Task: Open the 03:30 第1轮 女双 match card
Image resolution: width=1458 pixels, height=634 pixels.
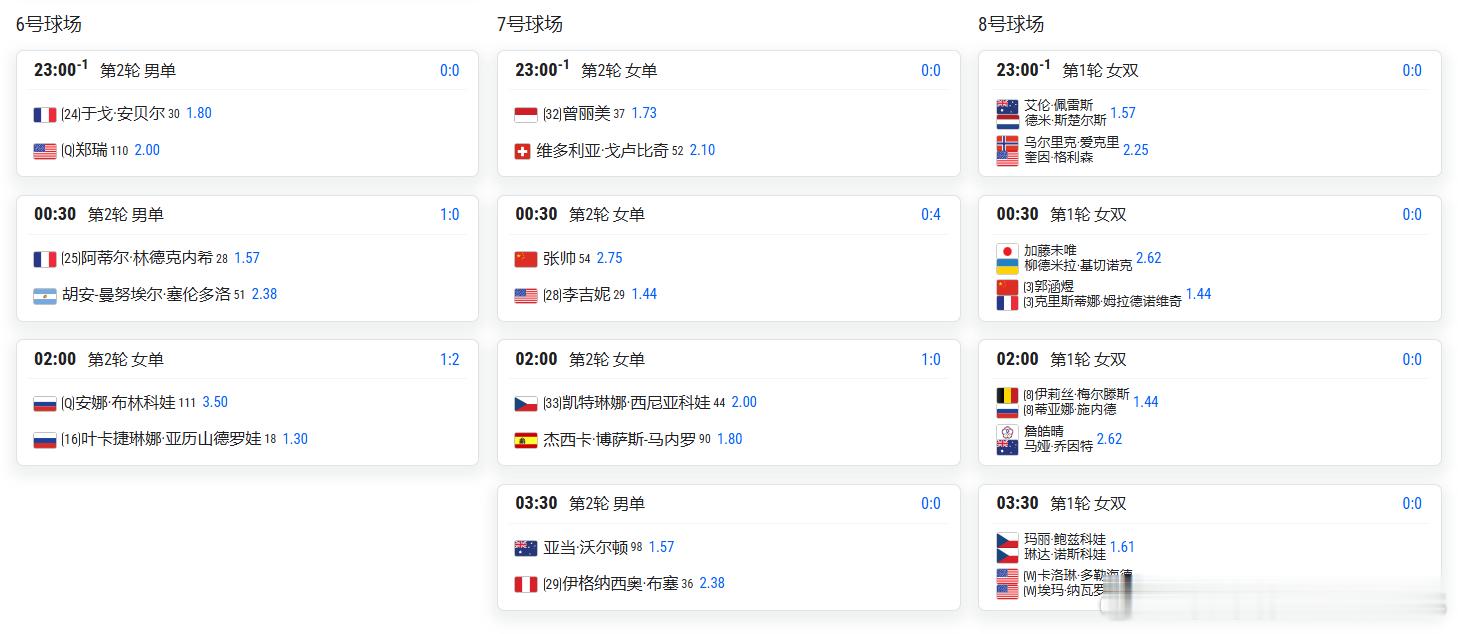Action: tap(1210, 547)
